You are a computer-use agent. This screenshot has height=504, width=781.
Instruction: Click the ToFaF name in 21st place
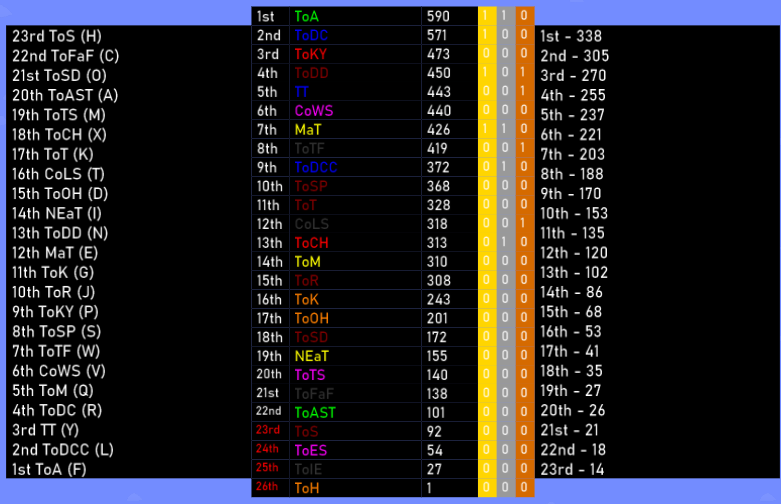(314, 394)
